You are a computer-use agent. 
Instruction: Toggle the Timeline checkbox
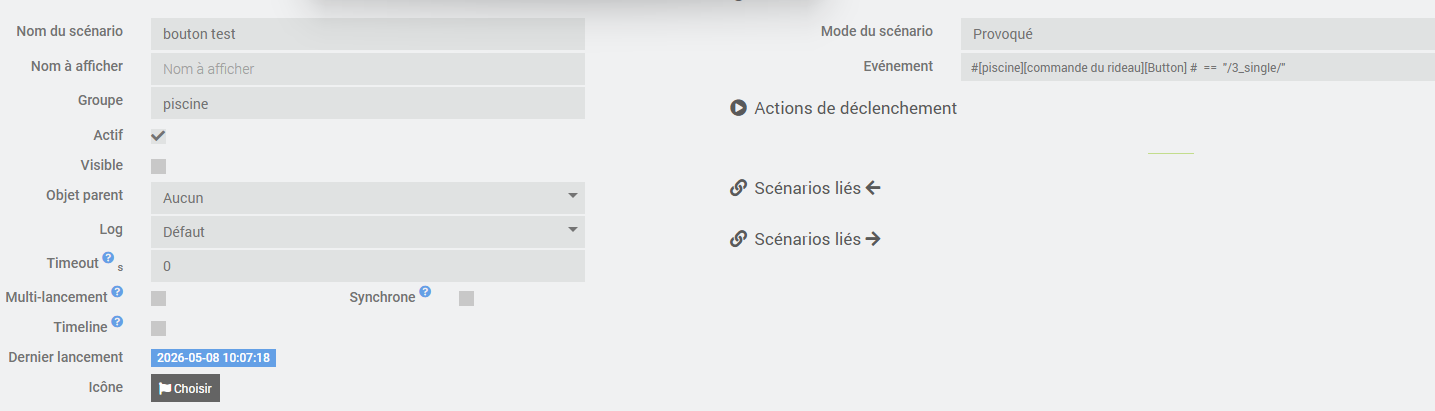point(158,328)
